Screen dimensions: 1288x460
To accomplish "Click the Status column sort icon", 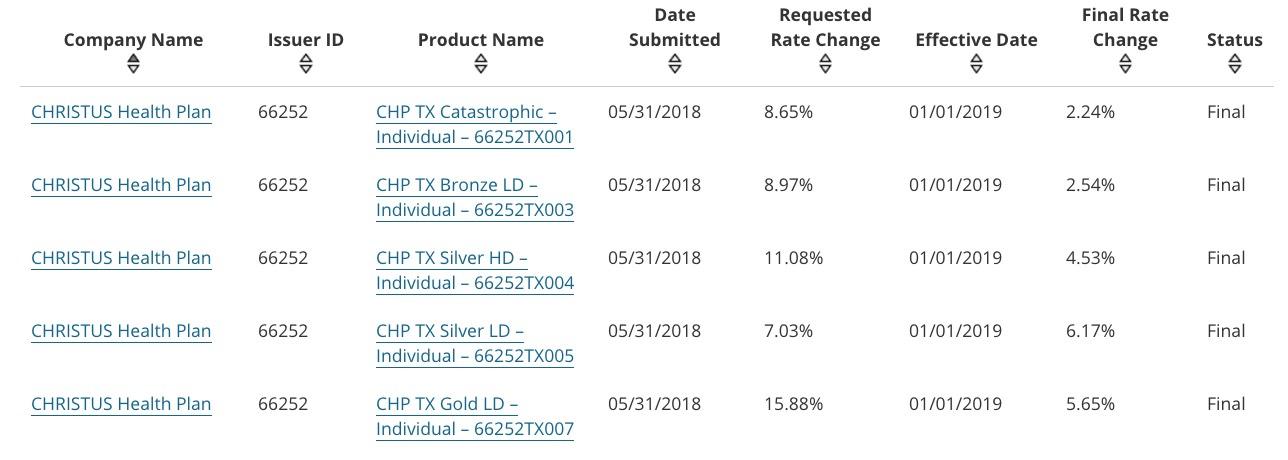I will (x=1235, y=64).
